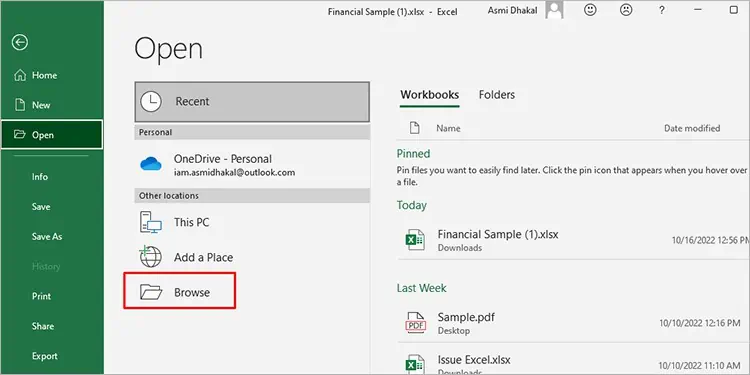Screen dimensions: 750x375
Task: Click the Home house icon
Action: pos(20,75)
